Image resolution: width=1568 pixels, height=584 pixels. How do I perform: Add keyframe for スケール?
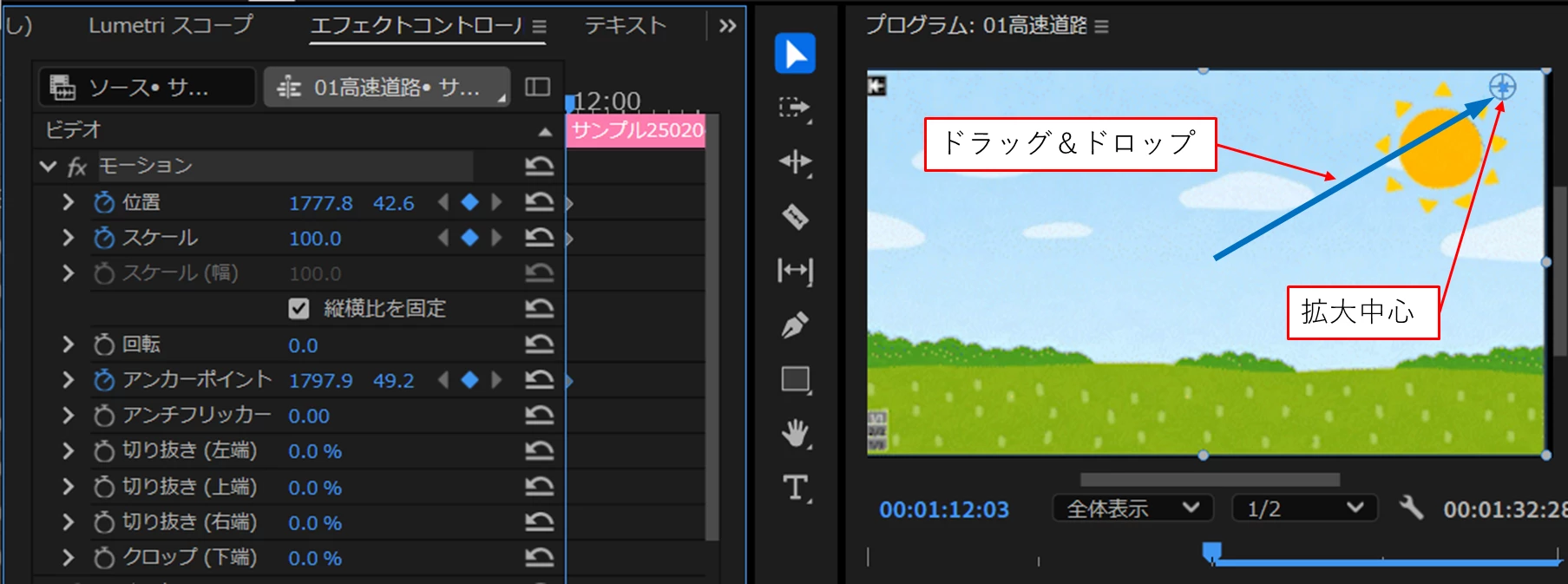[x=469, y=238]
